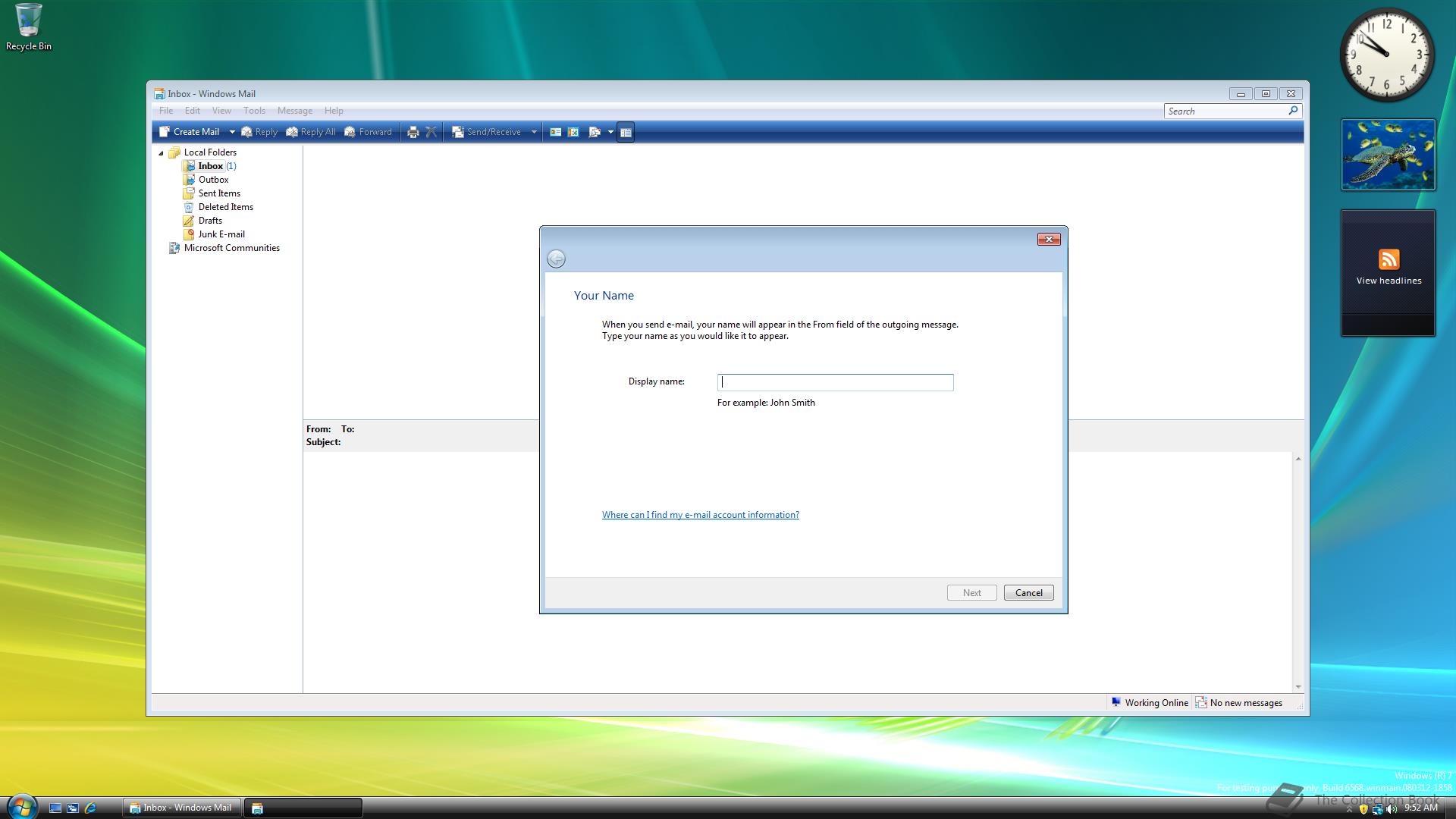This screenshot has height=819, width=1456.
Task: Launch Internet Explorer from quick launch
Action: pyautogui.click(x=90, y=808)
